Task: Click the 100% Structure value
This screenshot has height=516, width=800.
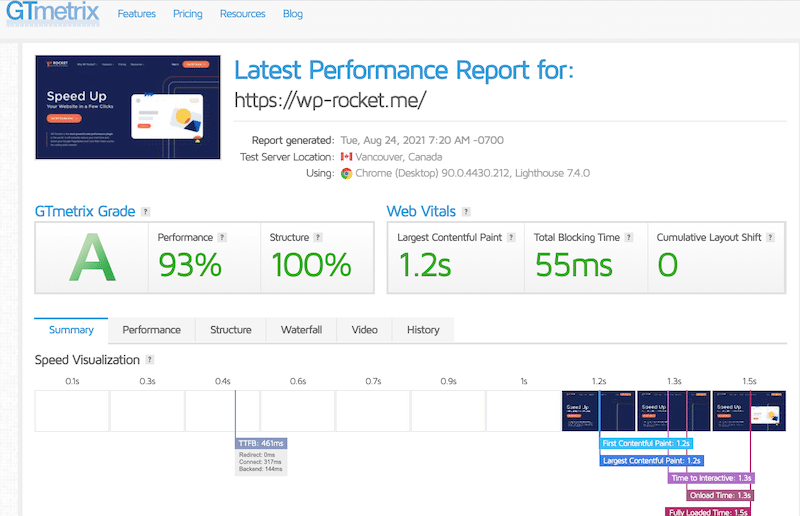Action: tap(311, 265)
